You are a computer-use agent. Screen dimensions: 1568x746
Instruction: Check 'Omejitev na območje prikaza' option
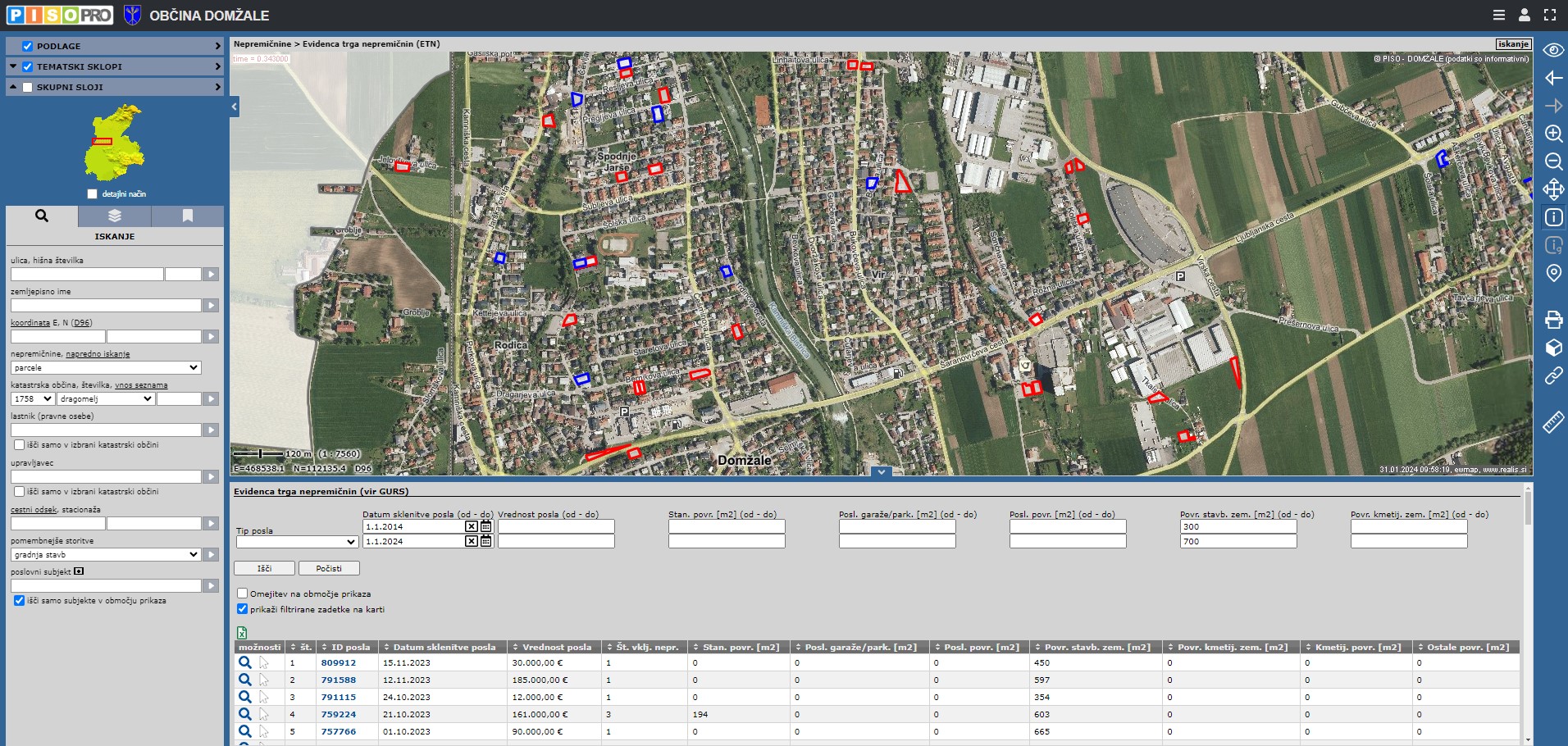tap(243, 594)
